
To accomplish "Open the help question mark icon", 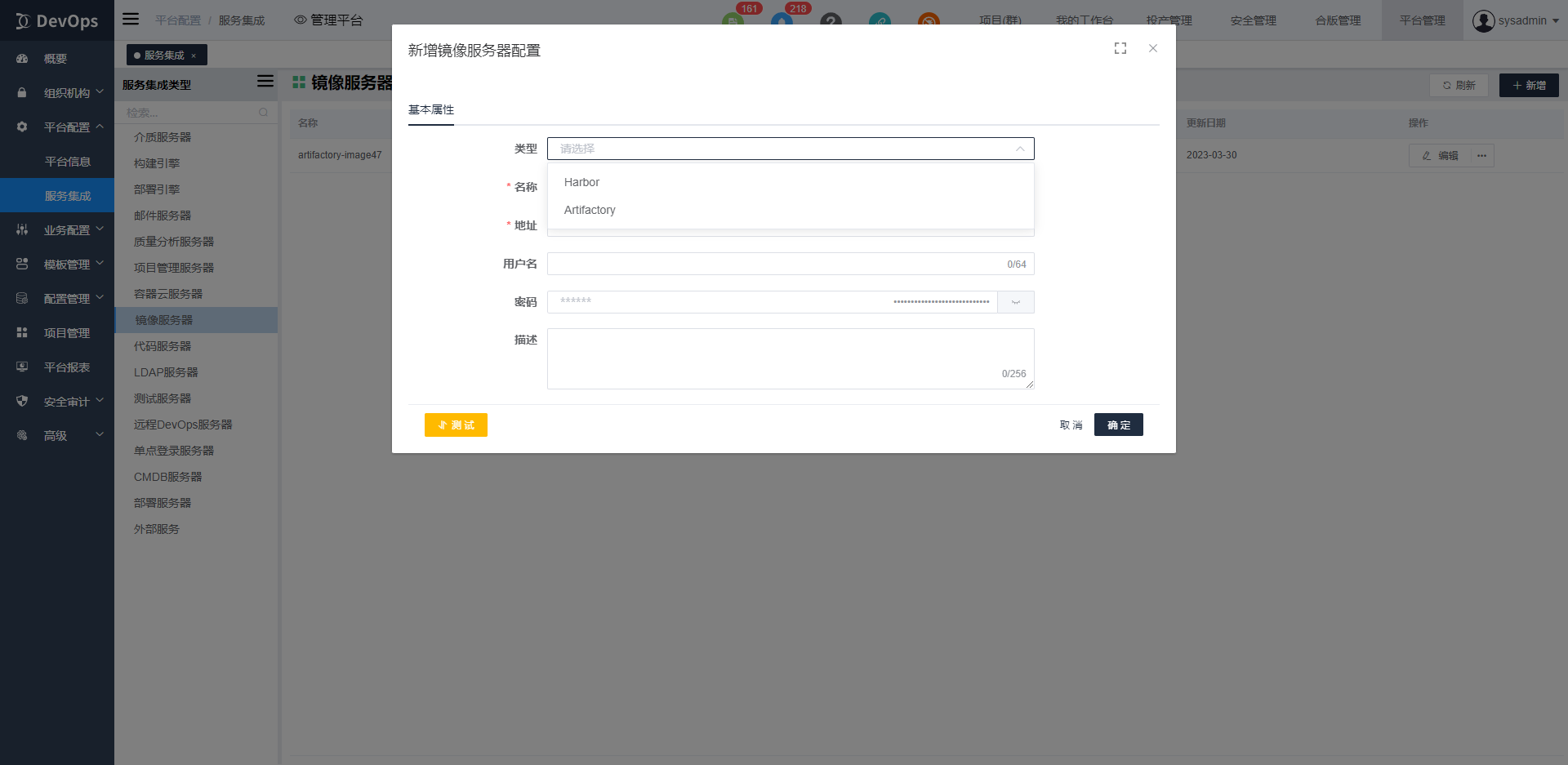I will 831,21.
